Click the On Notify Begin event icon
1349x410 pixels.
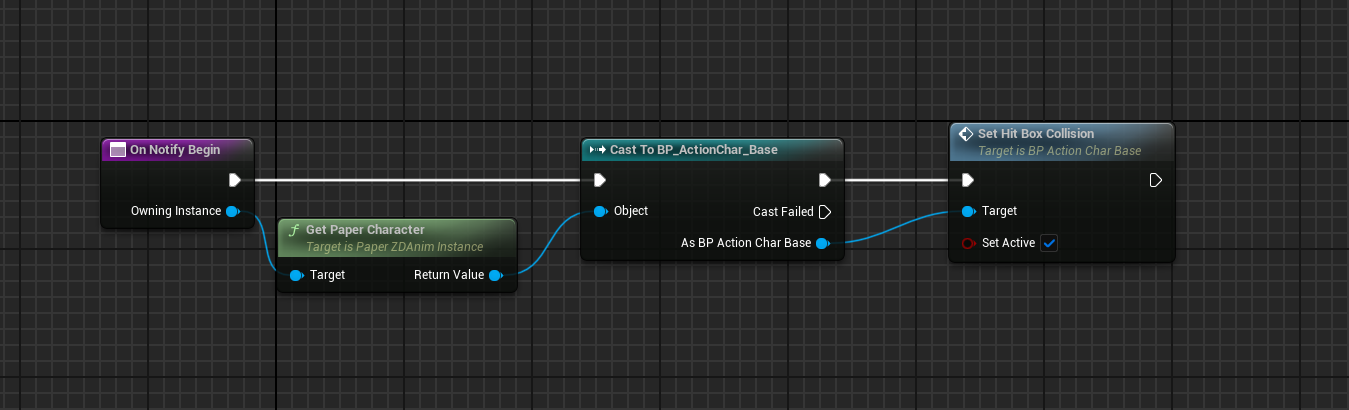(x=117, y=150)
